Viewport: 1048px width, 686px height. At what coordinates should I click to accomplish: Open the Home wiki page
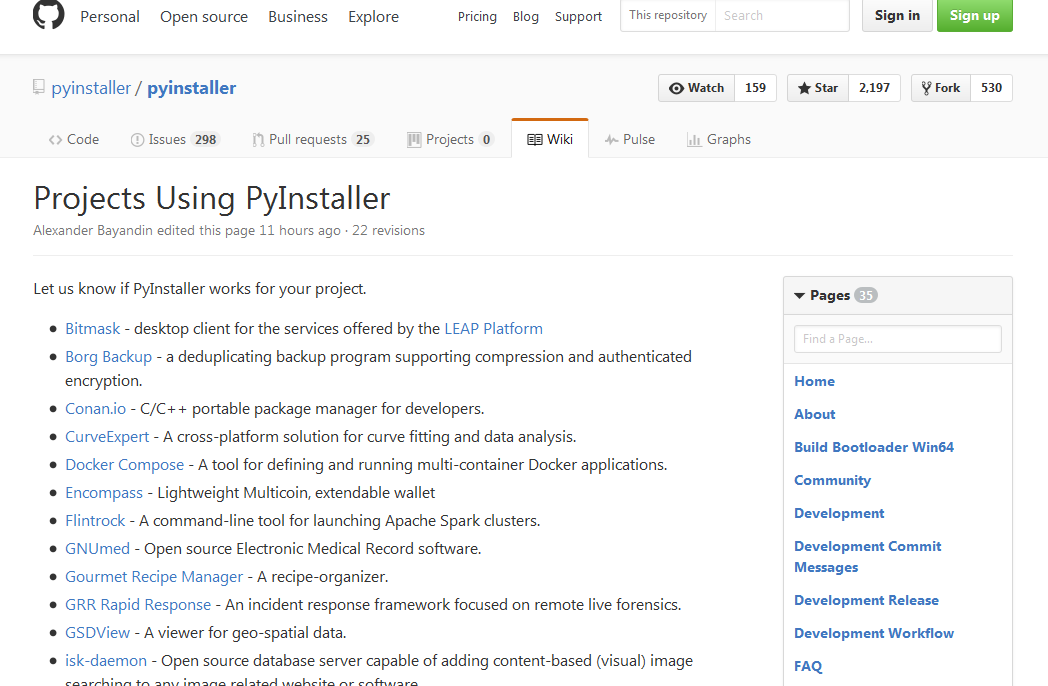pyautogui.click(x=814, y=381)
